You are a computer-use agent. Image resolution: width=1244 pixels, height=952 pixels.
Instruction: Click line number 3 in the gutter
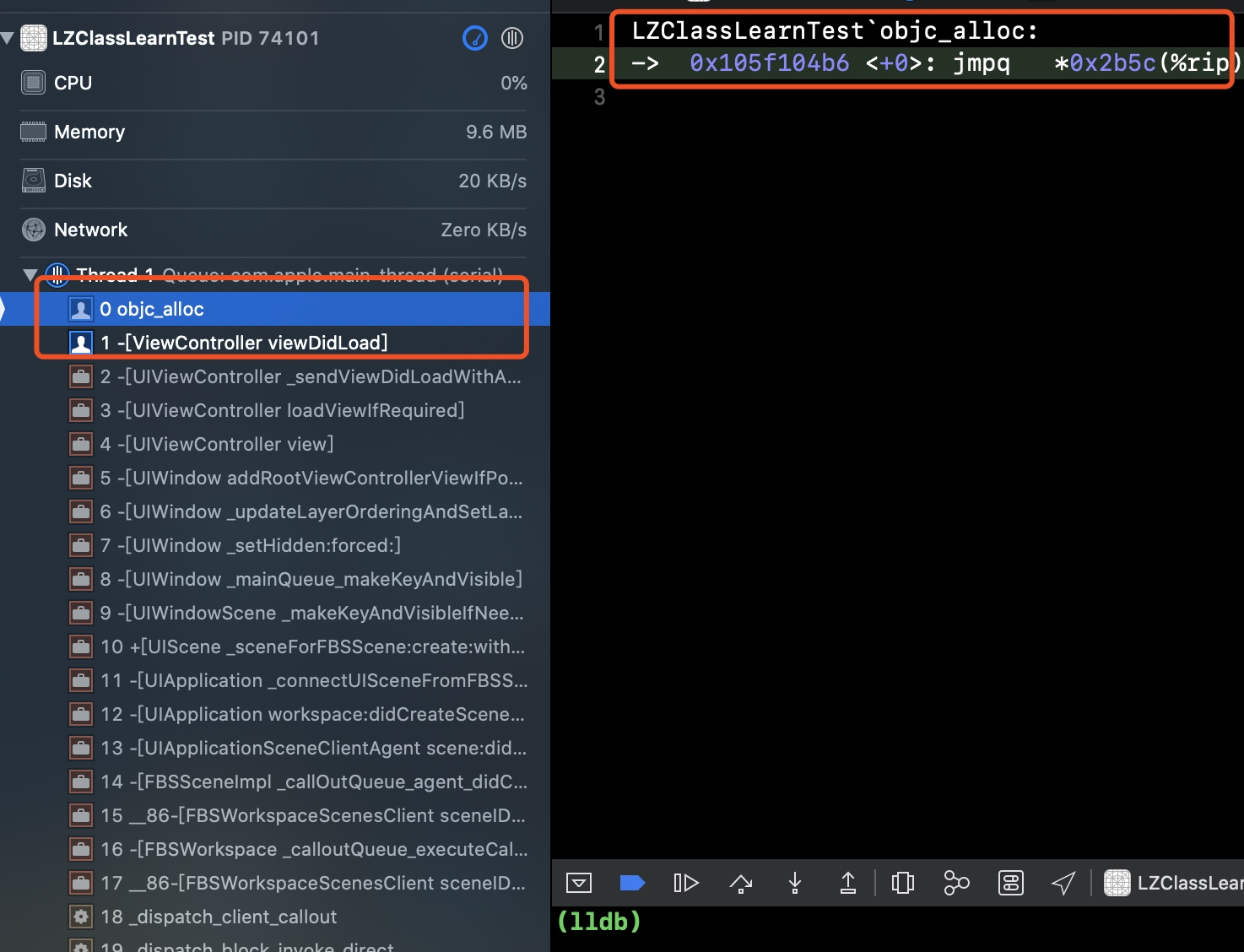[599, 97]
